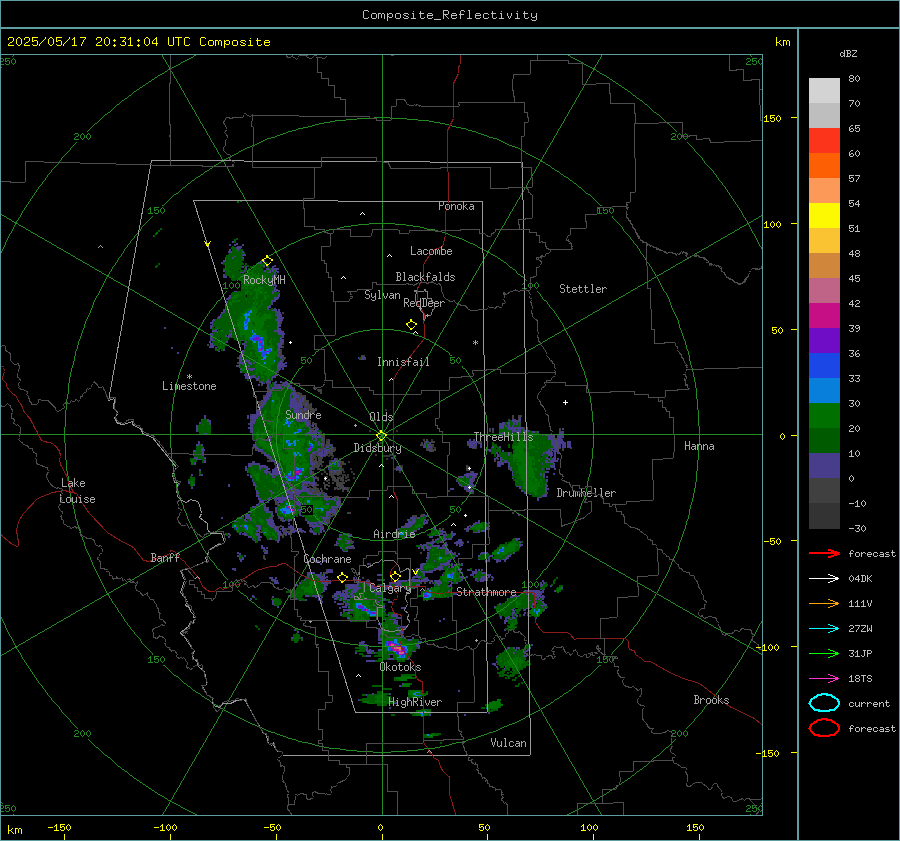The height and width of the screenshot is (841, 900).
Task: Click the green echo cell east of ThreeHills
Action: pyautogui.click(x=531, y=459)
